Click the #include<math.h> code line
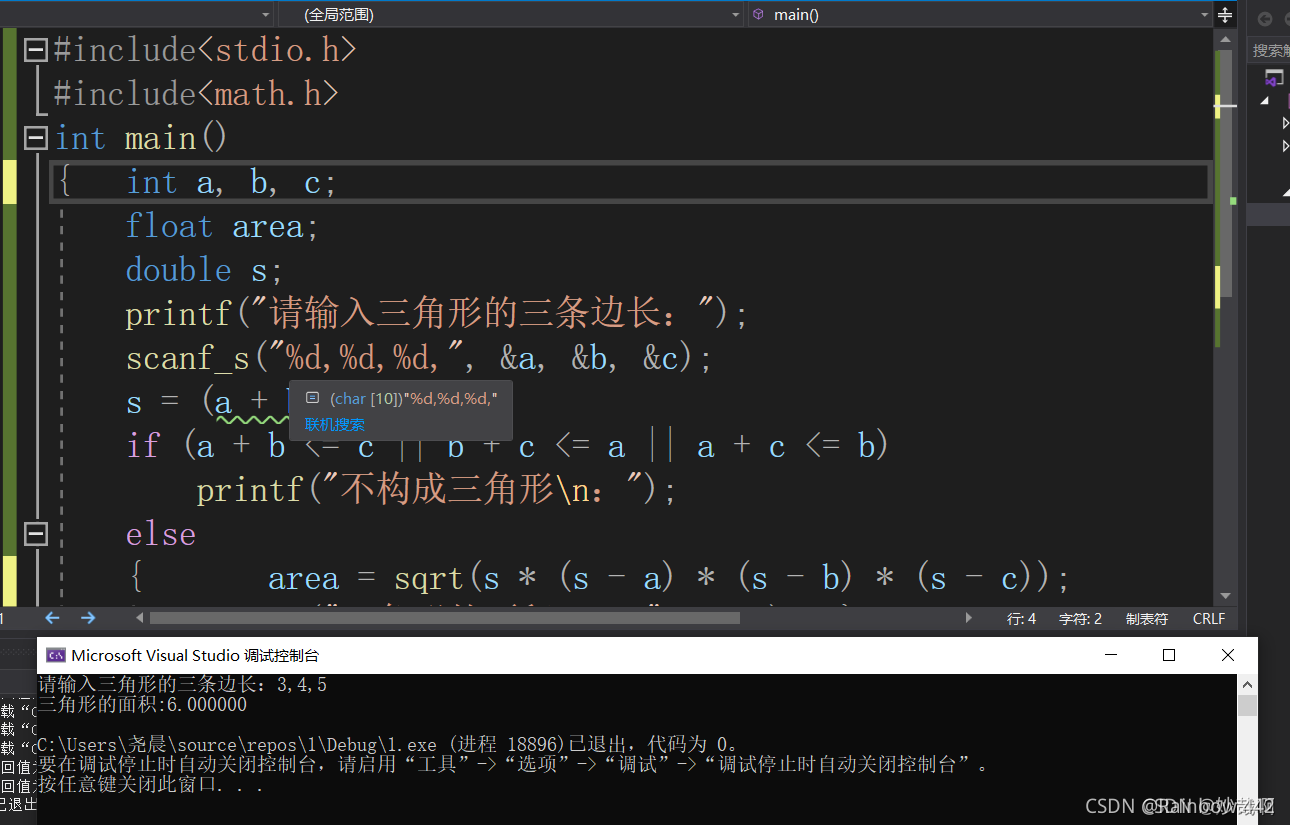Image resolution: width=1290 pixels, height=825 pixels. point(195,93)
